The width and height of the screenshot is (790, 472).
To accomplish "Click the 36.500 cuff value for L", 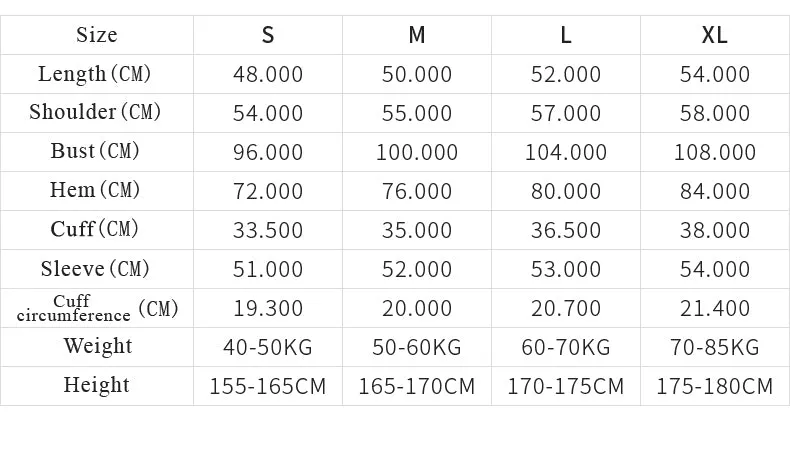I will pos(566,230).
